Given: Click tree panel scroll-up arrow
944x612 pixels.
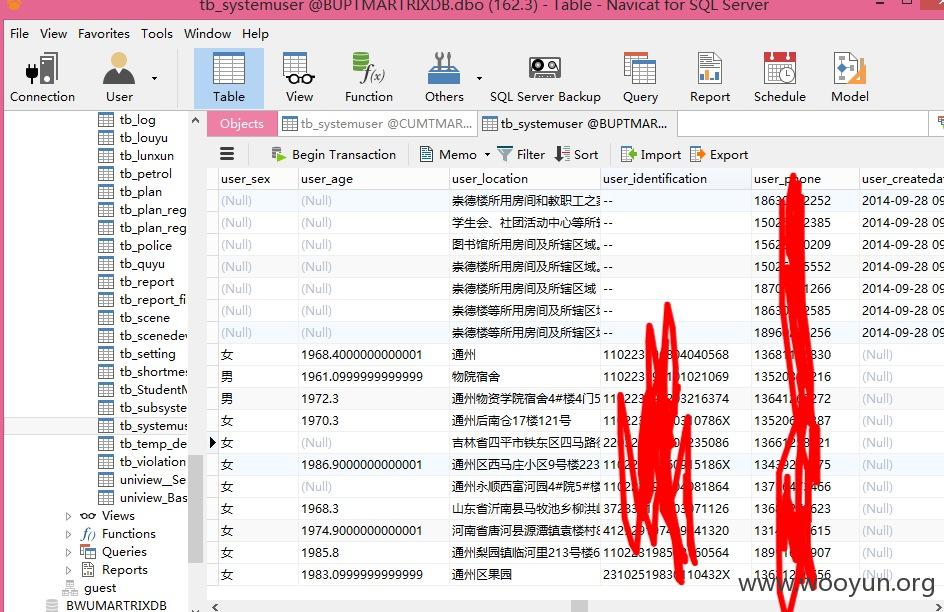Looking at the screenshot, I should coord(195,120).
